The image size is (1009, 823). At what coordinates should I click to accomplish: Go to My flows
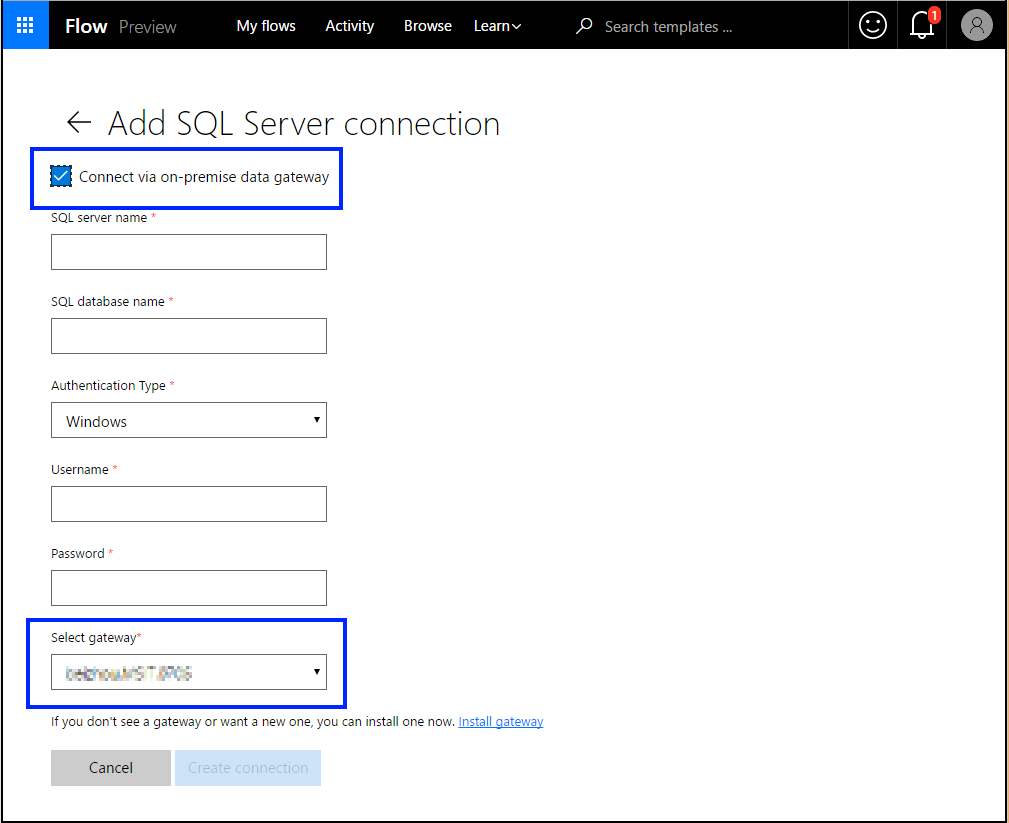266,26
